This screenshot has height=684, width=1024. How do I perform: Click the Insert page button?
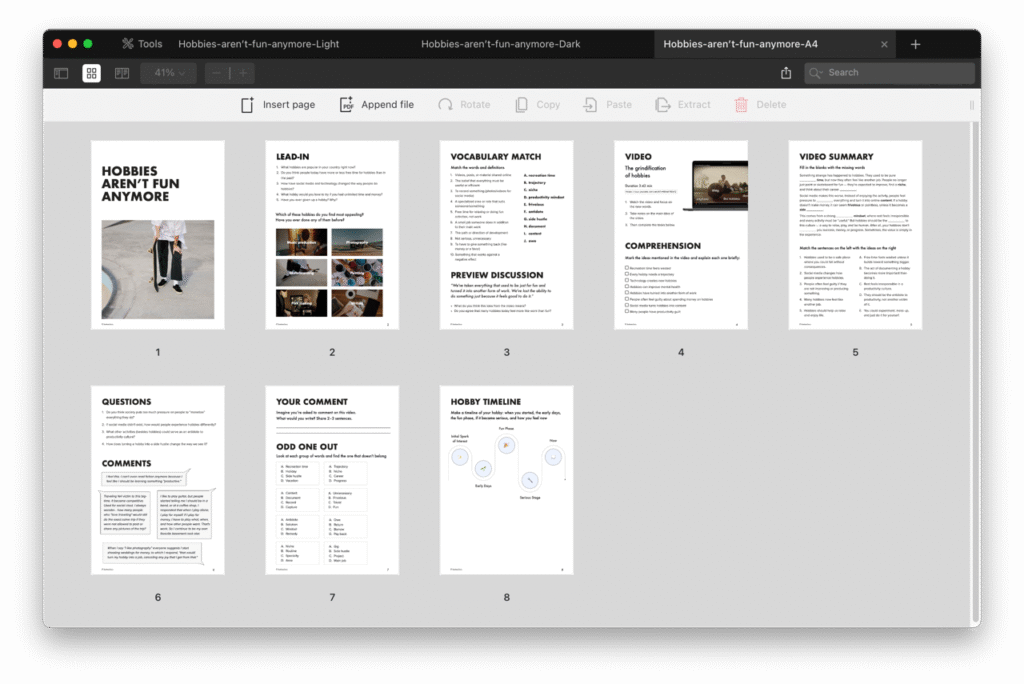pyautogui.click(x=278, y=105)
